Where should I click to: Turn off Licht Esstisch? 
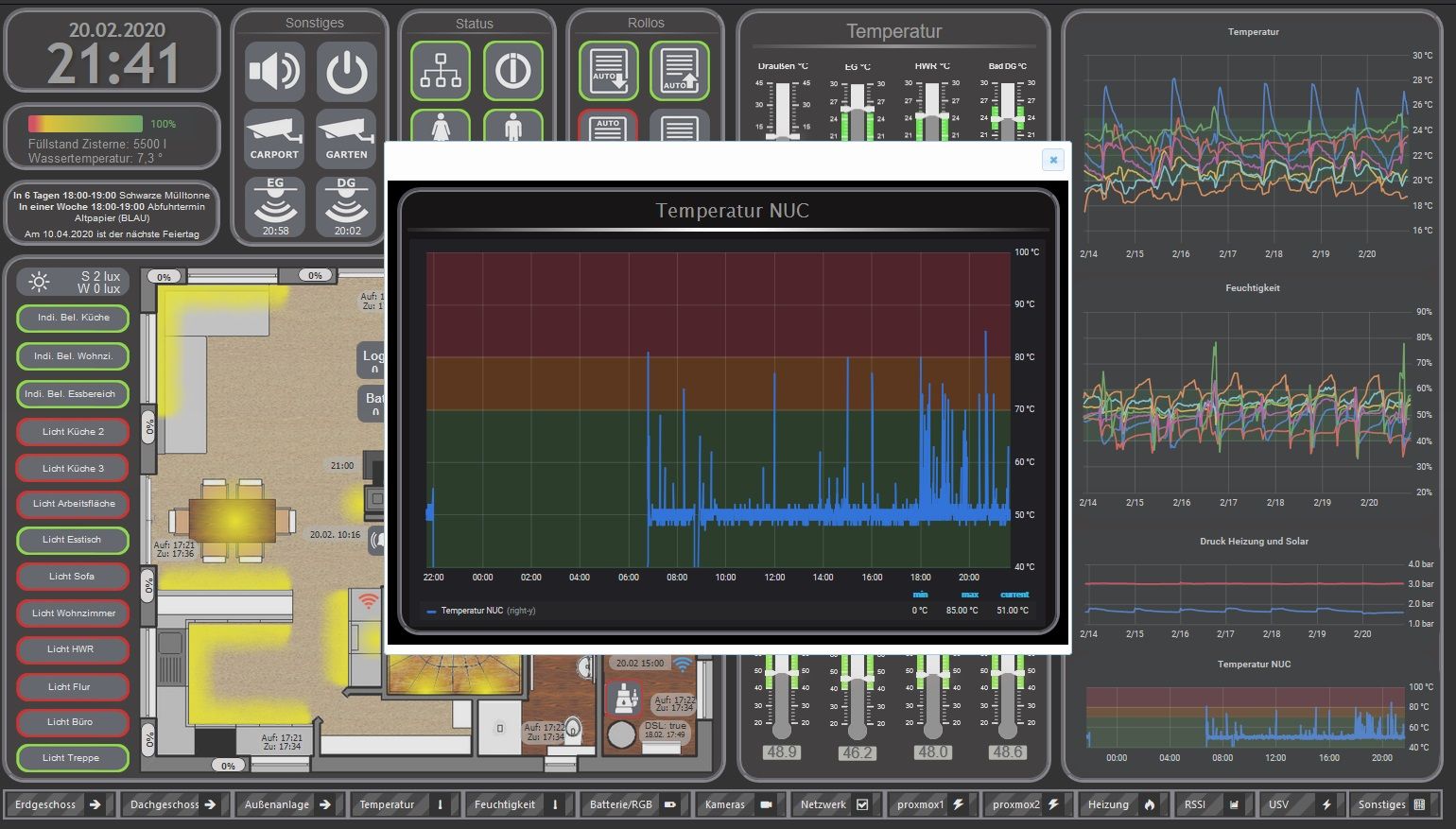point(73,540)
